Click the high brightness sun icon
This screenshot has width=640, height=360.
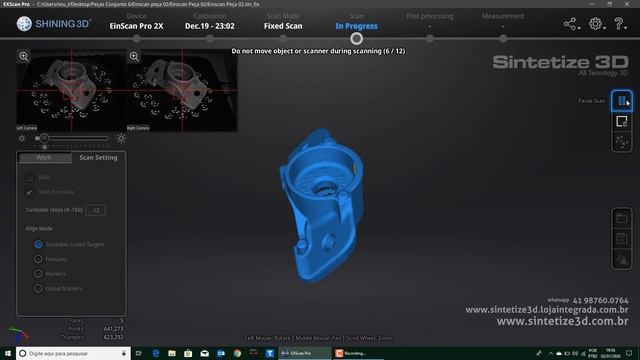121,138
